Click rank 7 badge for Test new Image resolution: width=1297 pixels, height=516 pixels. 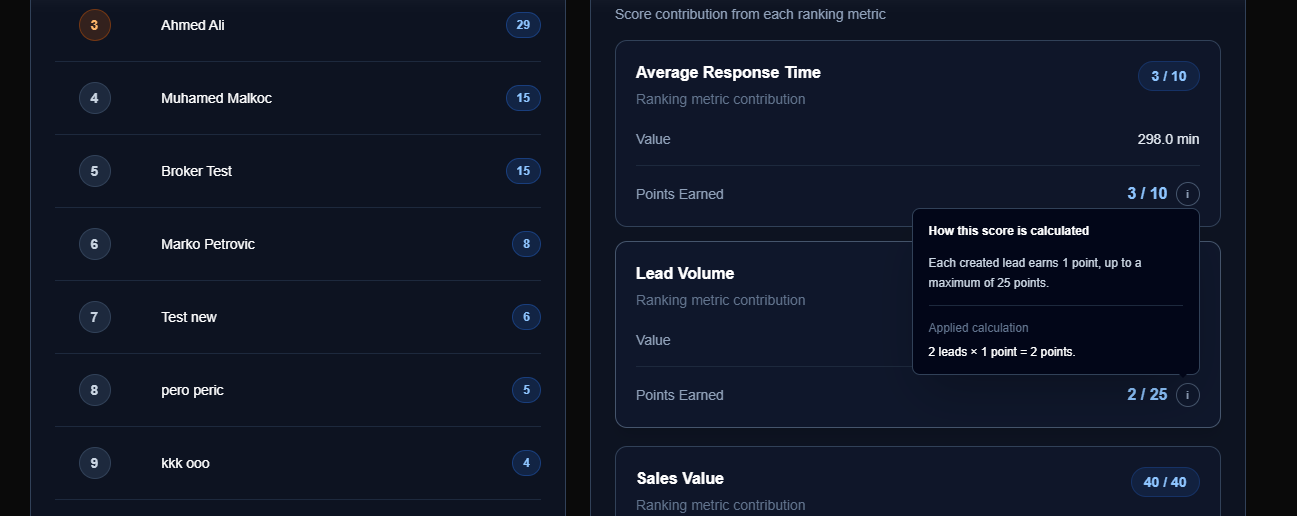pos(95,317)
